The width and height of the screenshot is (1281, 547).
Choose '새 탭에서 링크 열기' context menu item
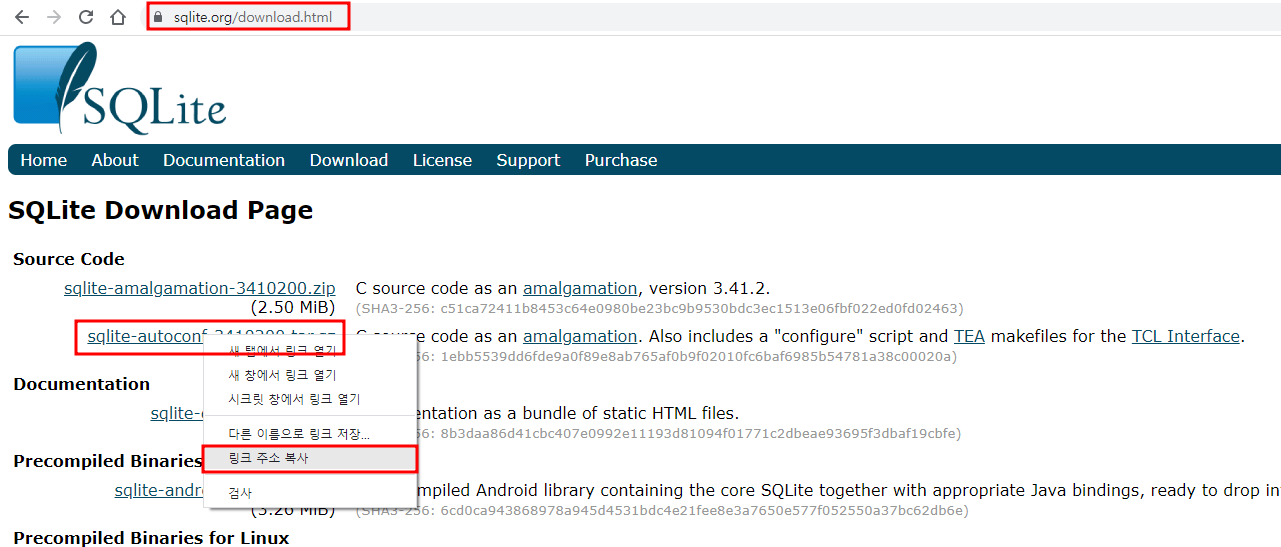coord(310,351)
